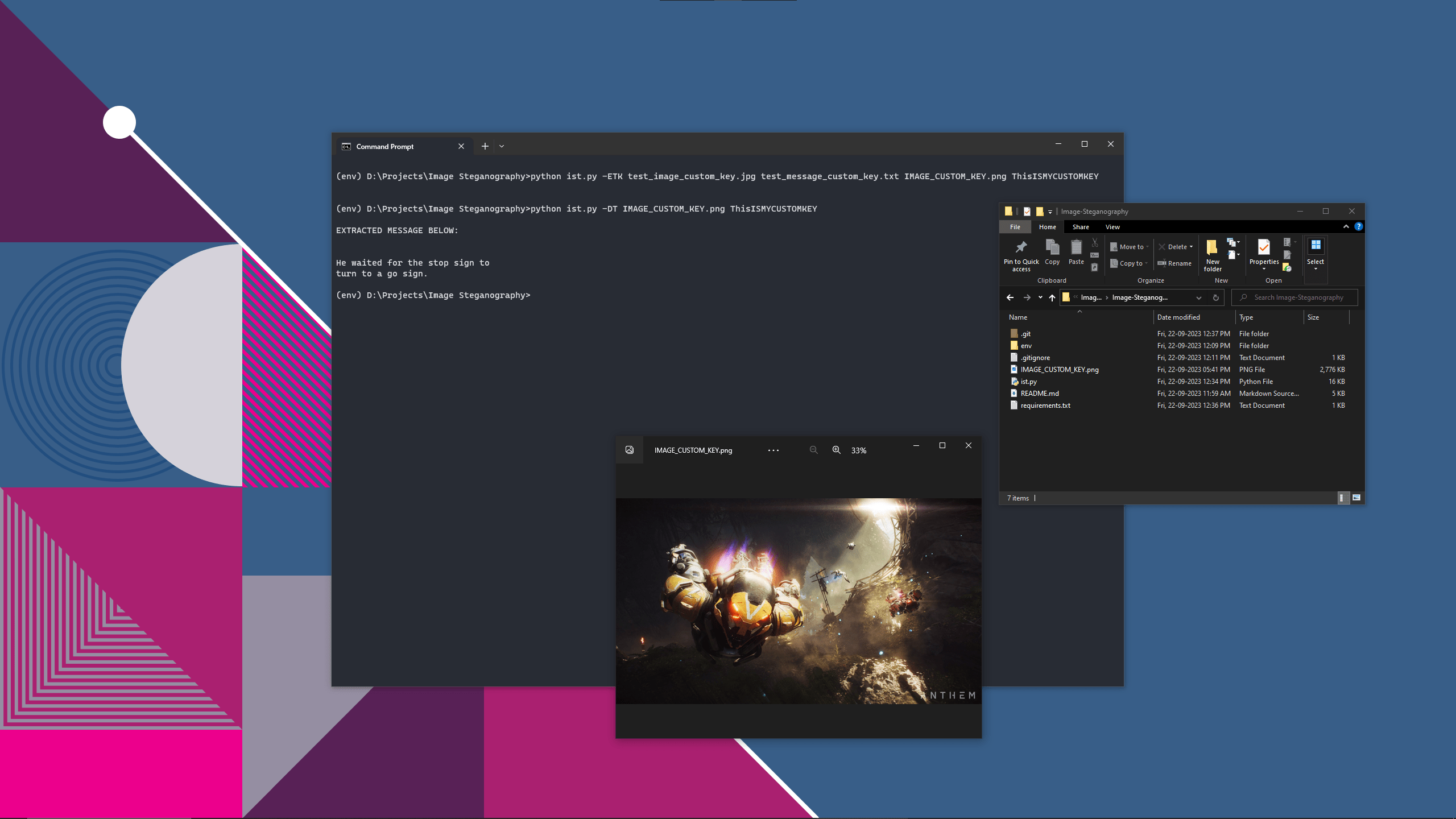Open the File tab in Explorer

(1015, 227)
